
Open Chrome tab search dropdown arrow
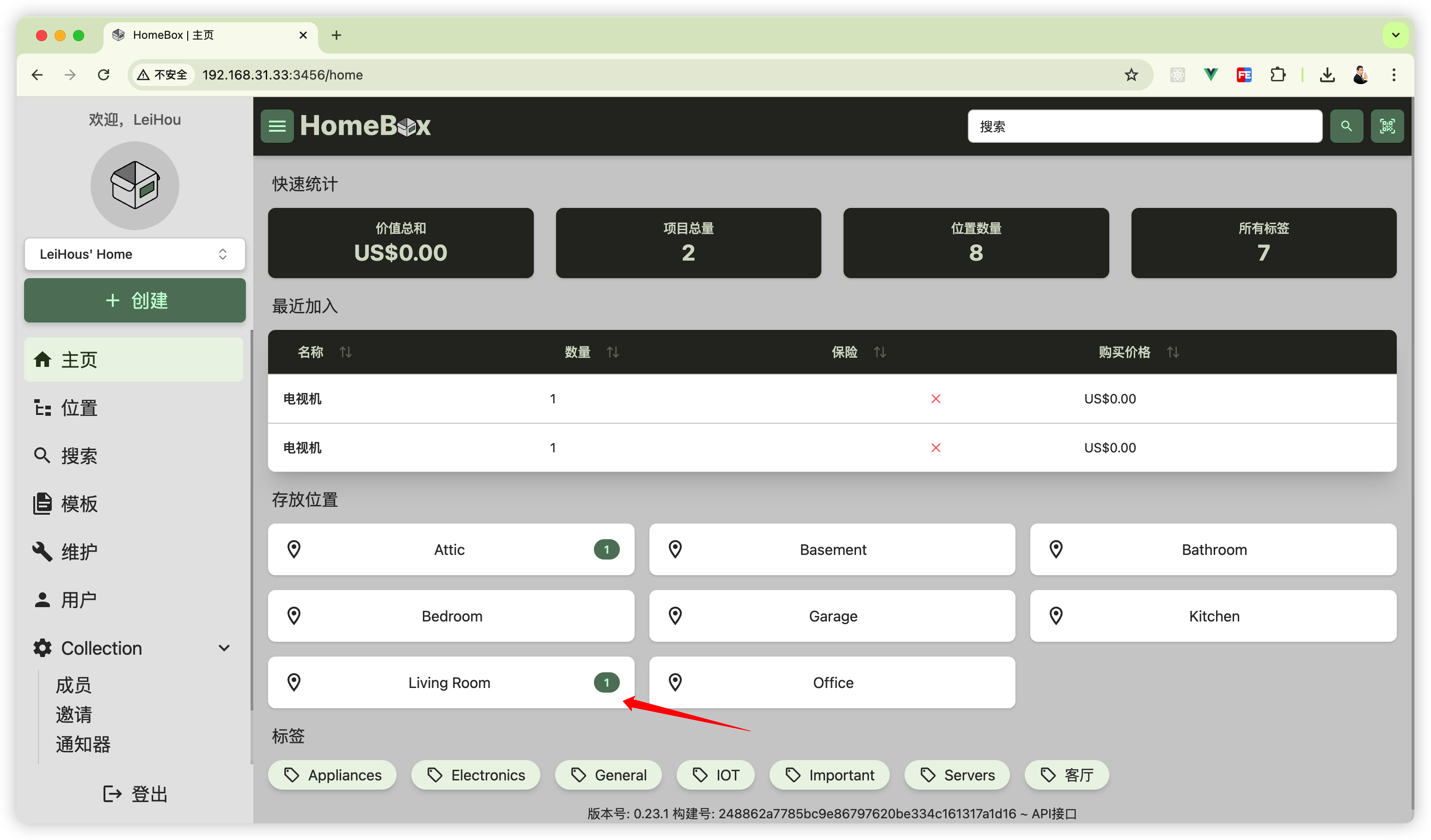pyautogui.click(x=1395, y=35)
